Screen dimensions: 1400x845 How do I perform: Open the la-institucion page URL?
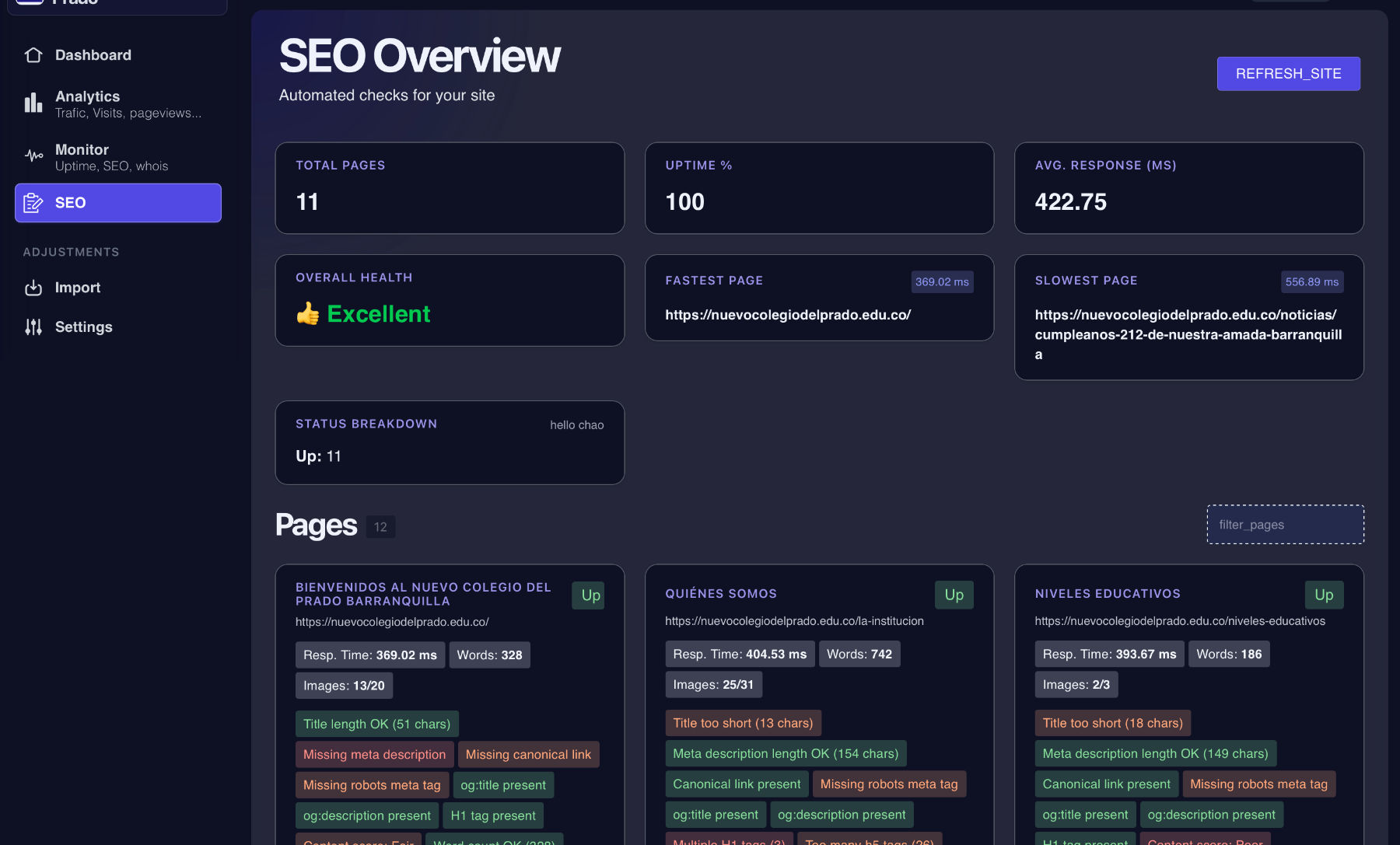coord(794,621)
